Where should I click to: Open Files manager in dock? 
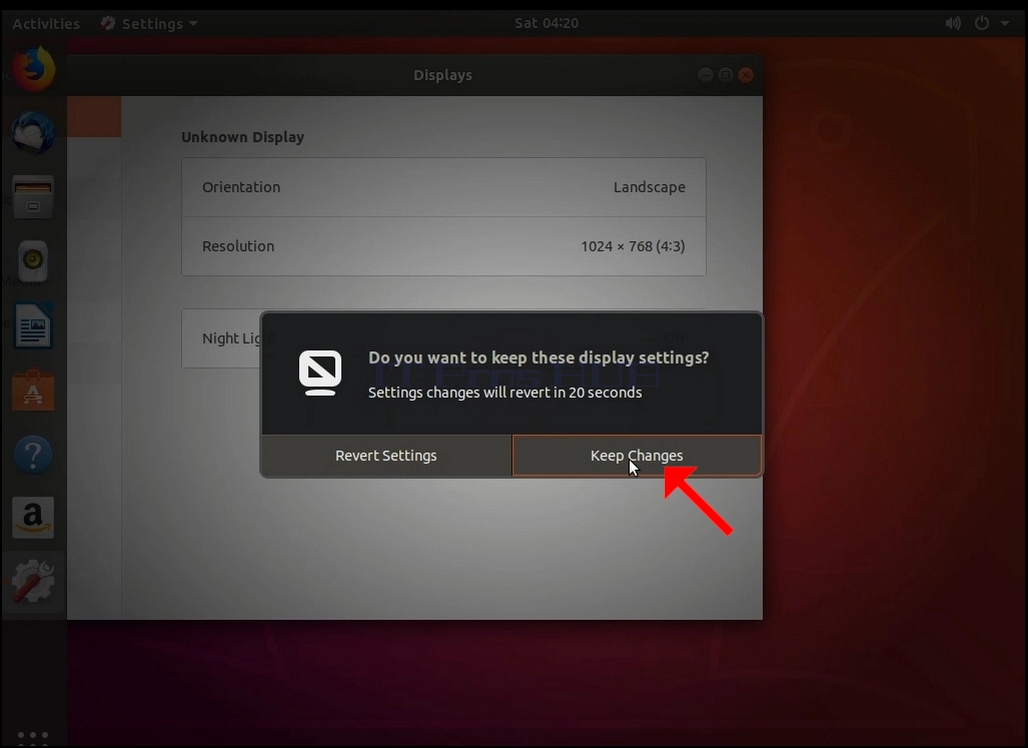click(33, 197)
